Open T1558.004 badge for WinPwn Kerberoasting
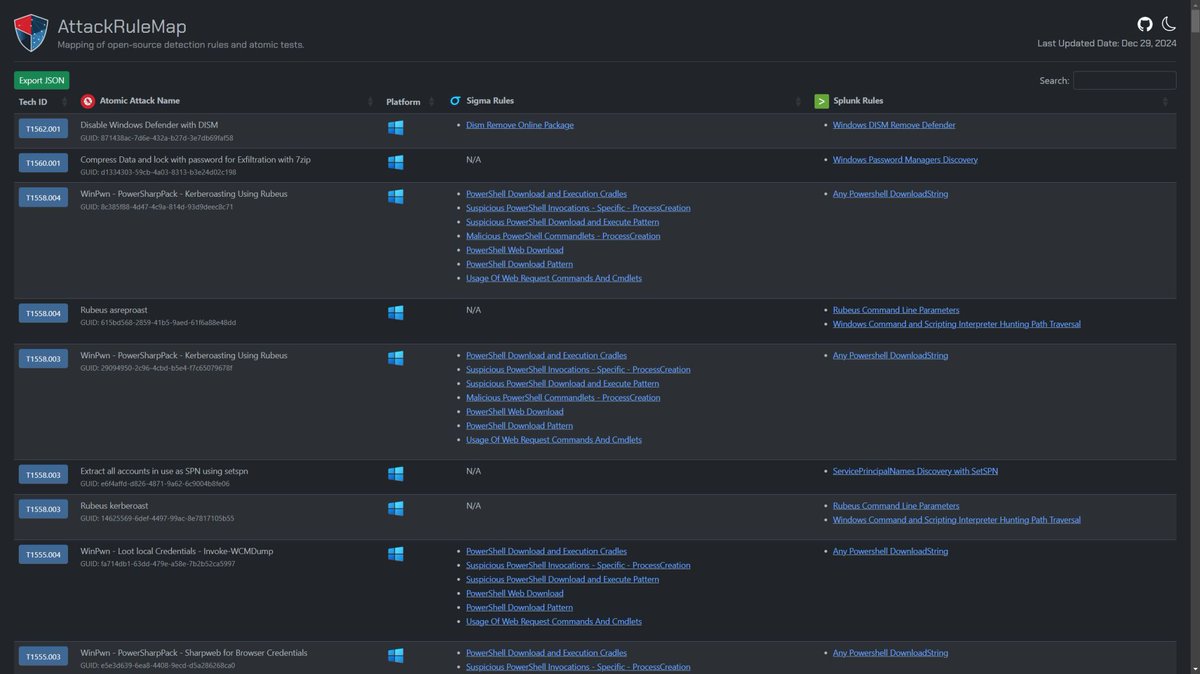 43,197
